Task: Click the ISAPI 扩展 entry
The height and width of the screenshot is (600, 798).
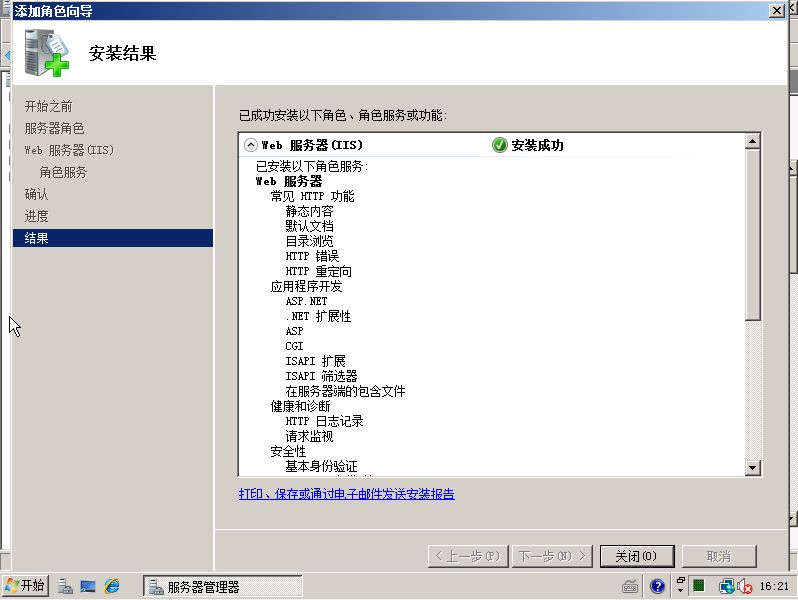Action: tap(315, 361)
